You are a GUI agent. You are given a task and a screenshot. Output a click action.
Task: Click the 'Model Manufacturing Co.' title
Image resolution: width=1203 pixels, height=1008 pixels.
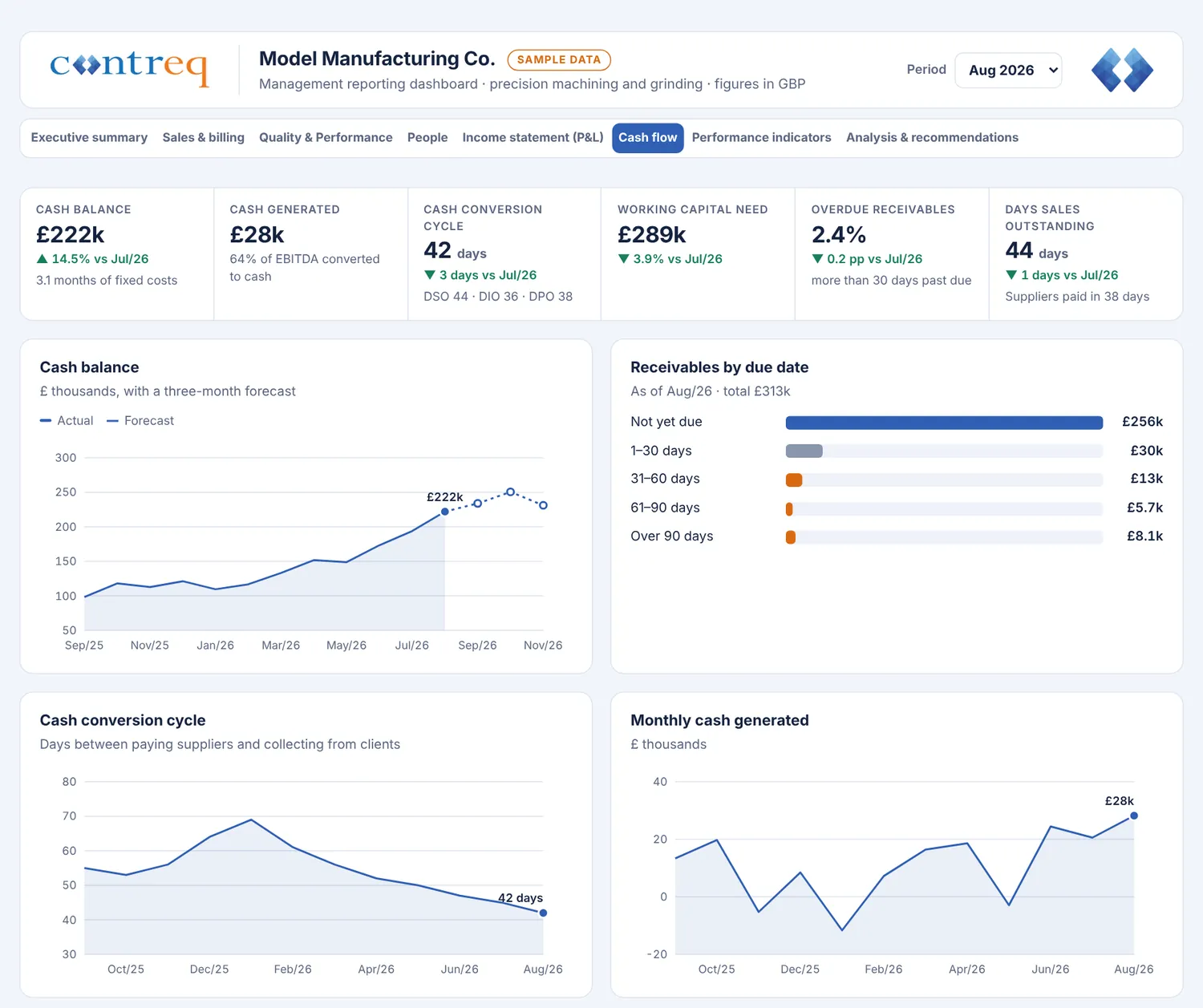(377, 59)
